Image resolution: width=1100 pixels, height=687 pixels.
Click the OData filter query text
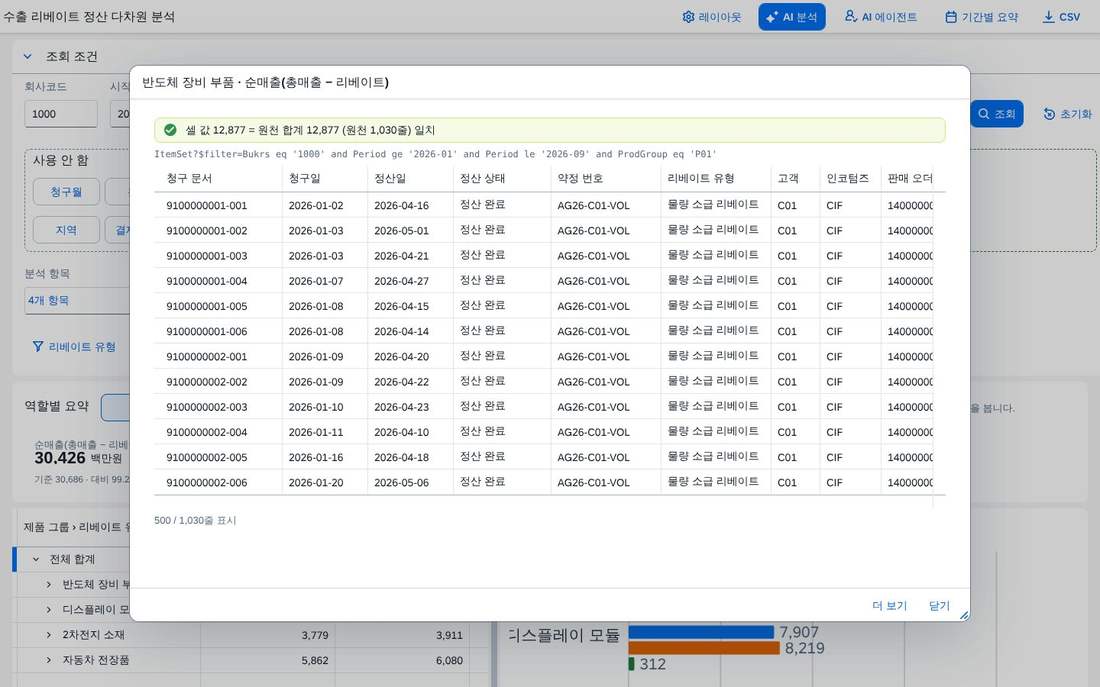pos(436,154)
